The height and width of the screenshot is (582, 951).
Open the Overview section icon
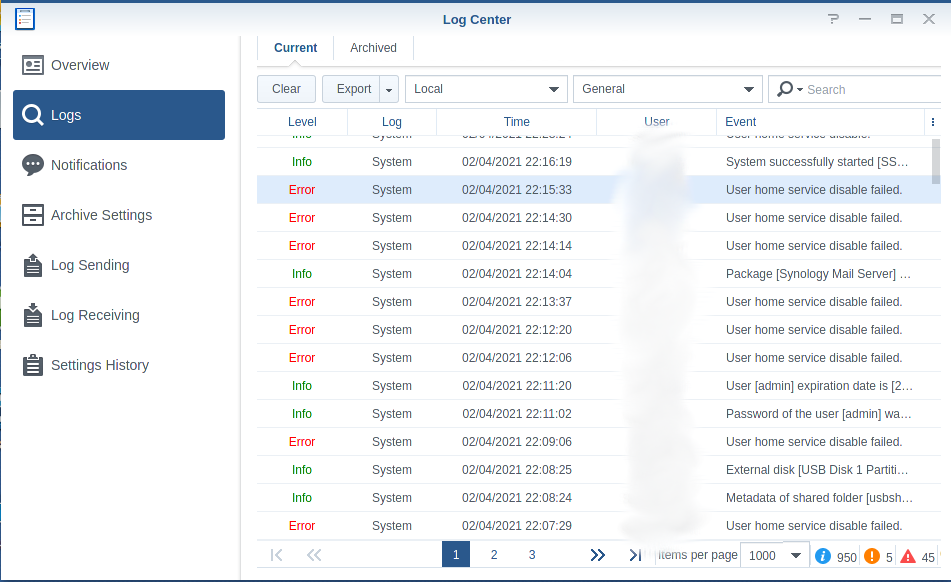(x=33, y=65)
